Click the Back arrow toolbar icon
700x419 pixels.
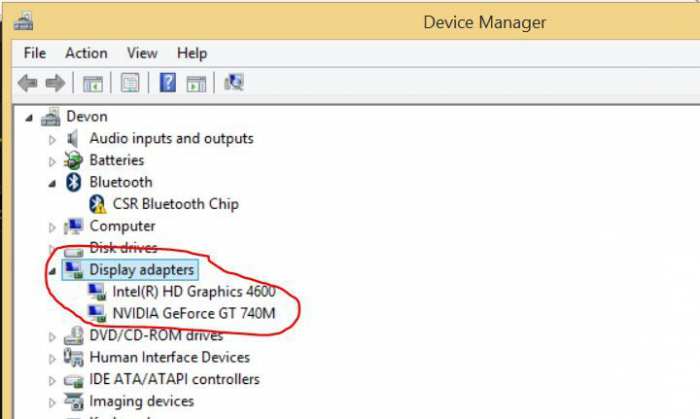[28, 83]
